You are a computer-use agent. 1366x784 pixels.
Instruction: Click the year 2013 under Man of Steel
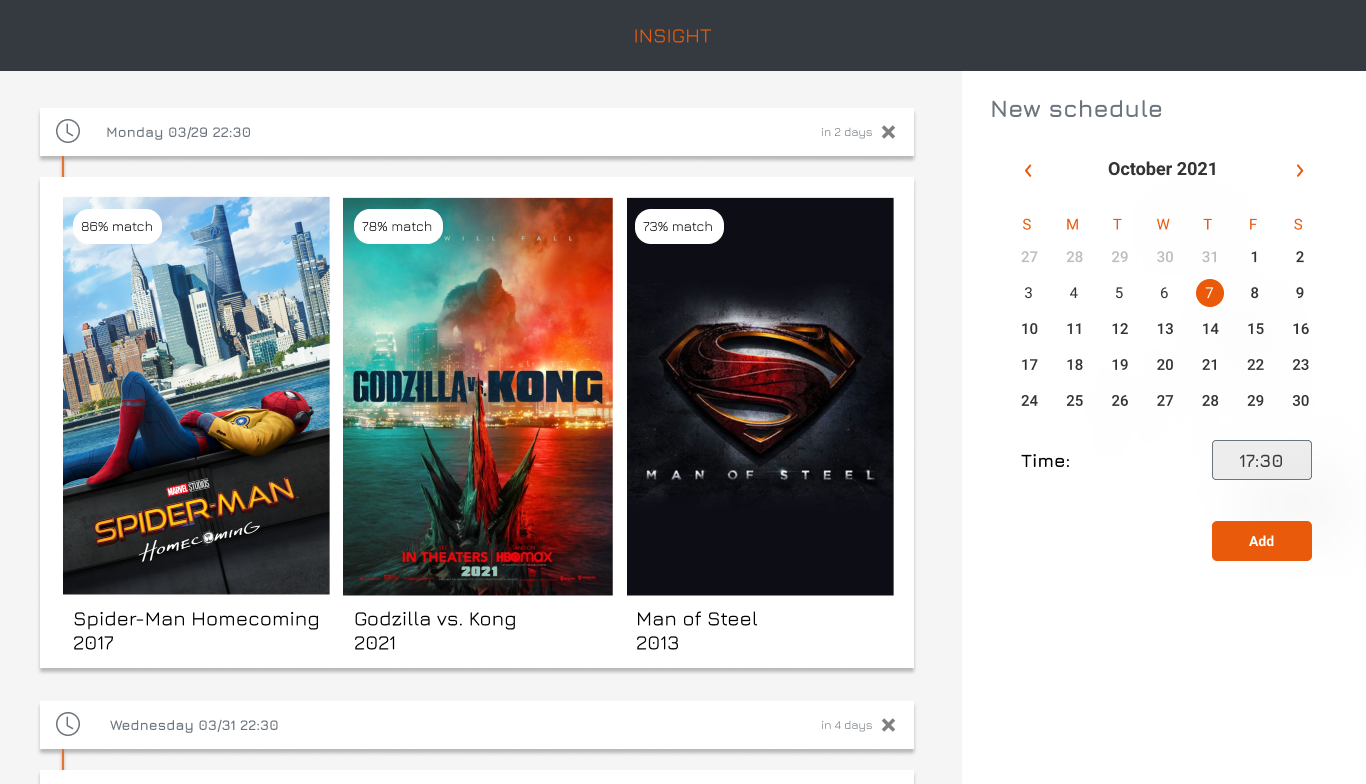pos(657,643)
